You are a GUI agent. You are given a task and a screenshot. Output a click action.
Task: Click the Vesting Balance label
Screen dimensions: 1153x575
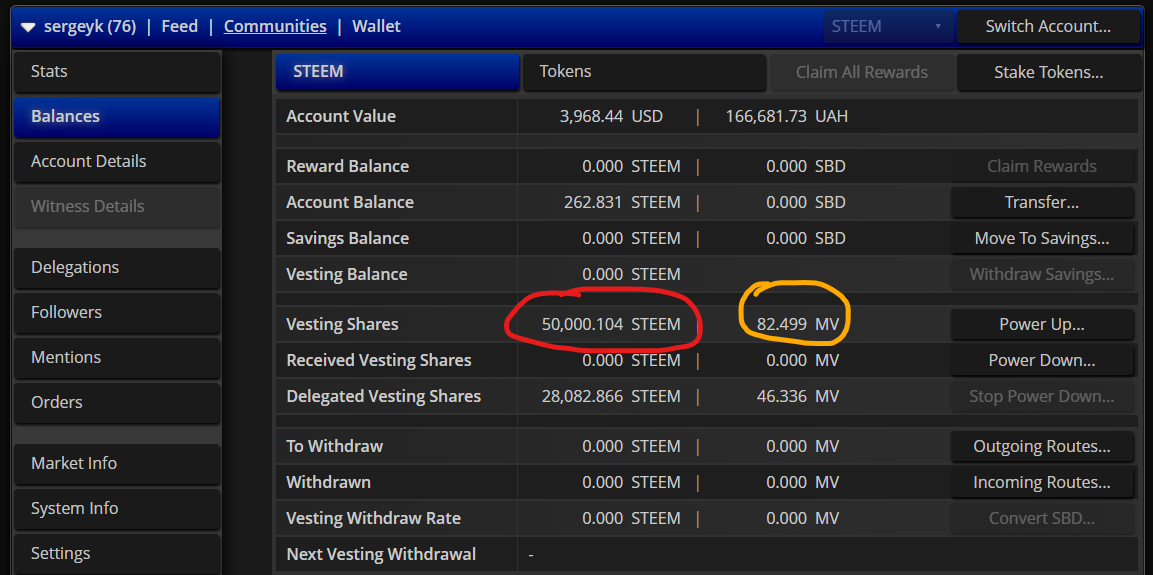pos(347,274)
